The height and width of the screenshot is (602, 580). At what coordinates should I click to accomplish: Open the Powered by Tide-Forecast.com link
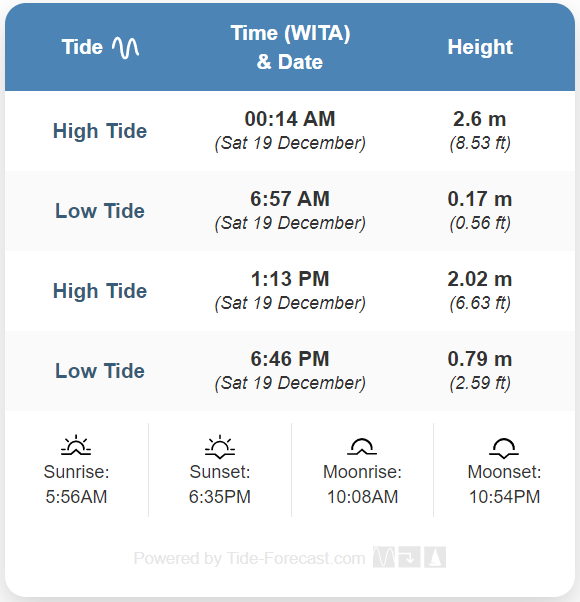click(x=249, y=558)
